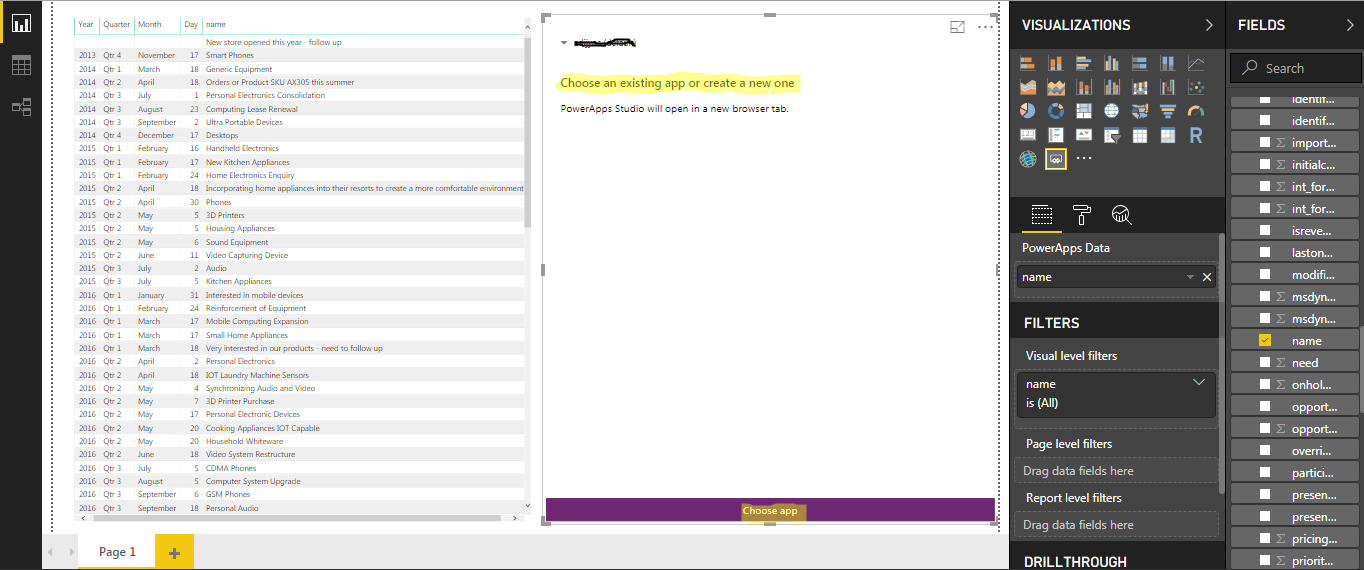The image size is (1364, 570).
Task: Open the Analytics magnifier tab
Action: [x=1121, y=214]
